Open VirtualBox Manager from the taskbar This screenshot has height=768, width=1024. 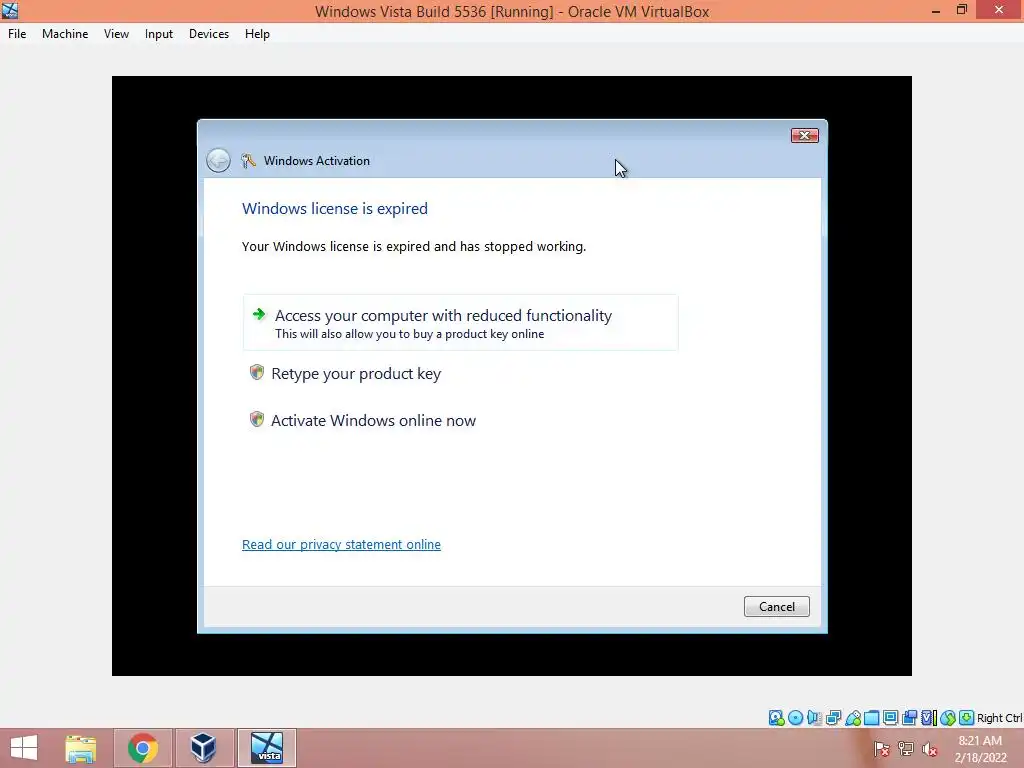coord(203,748)
